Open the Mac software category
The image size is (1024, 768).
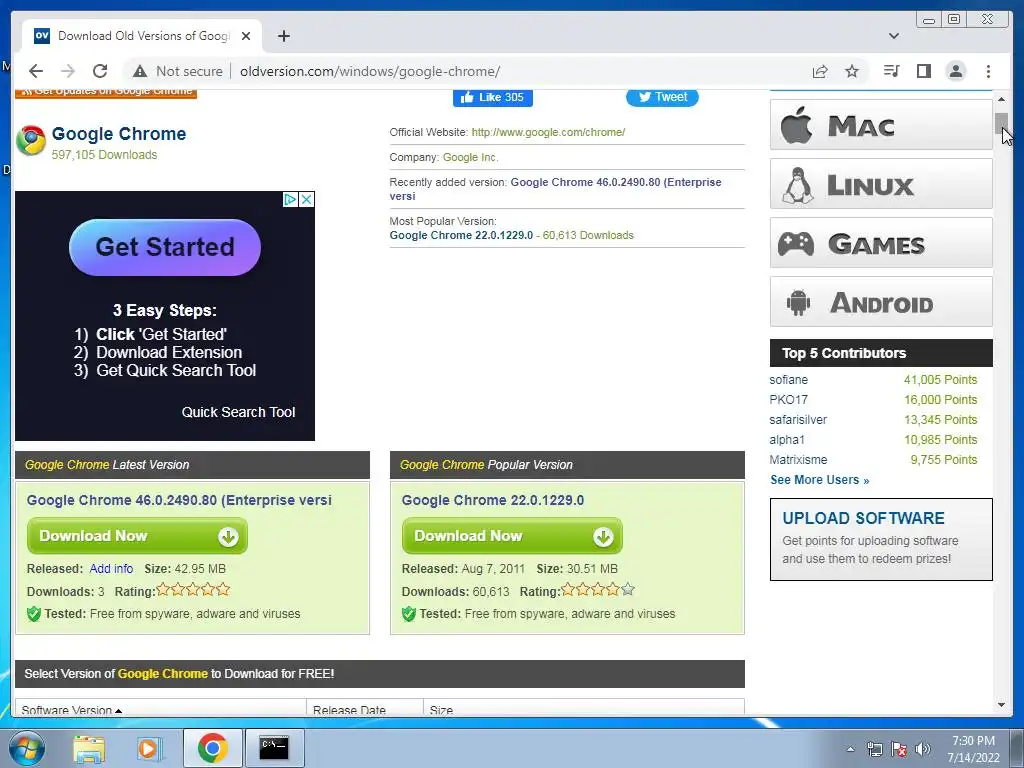pos(881,125)
